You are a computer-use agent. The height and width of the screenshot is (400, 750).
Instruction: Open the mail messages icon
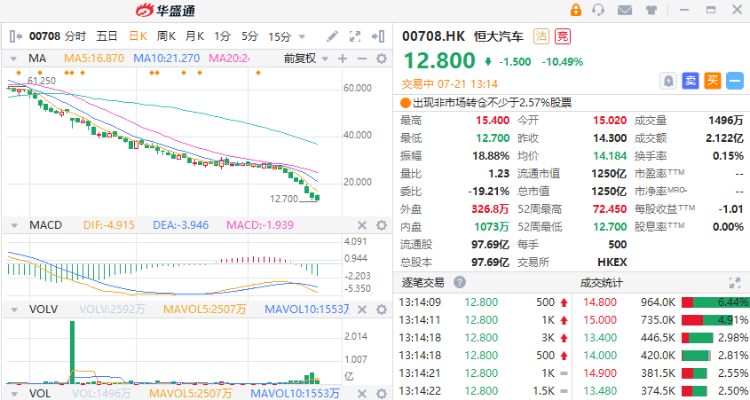tap(625, 10)
